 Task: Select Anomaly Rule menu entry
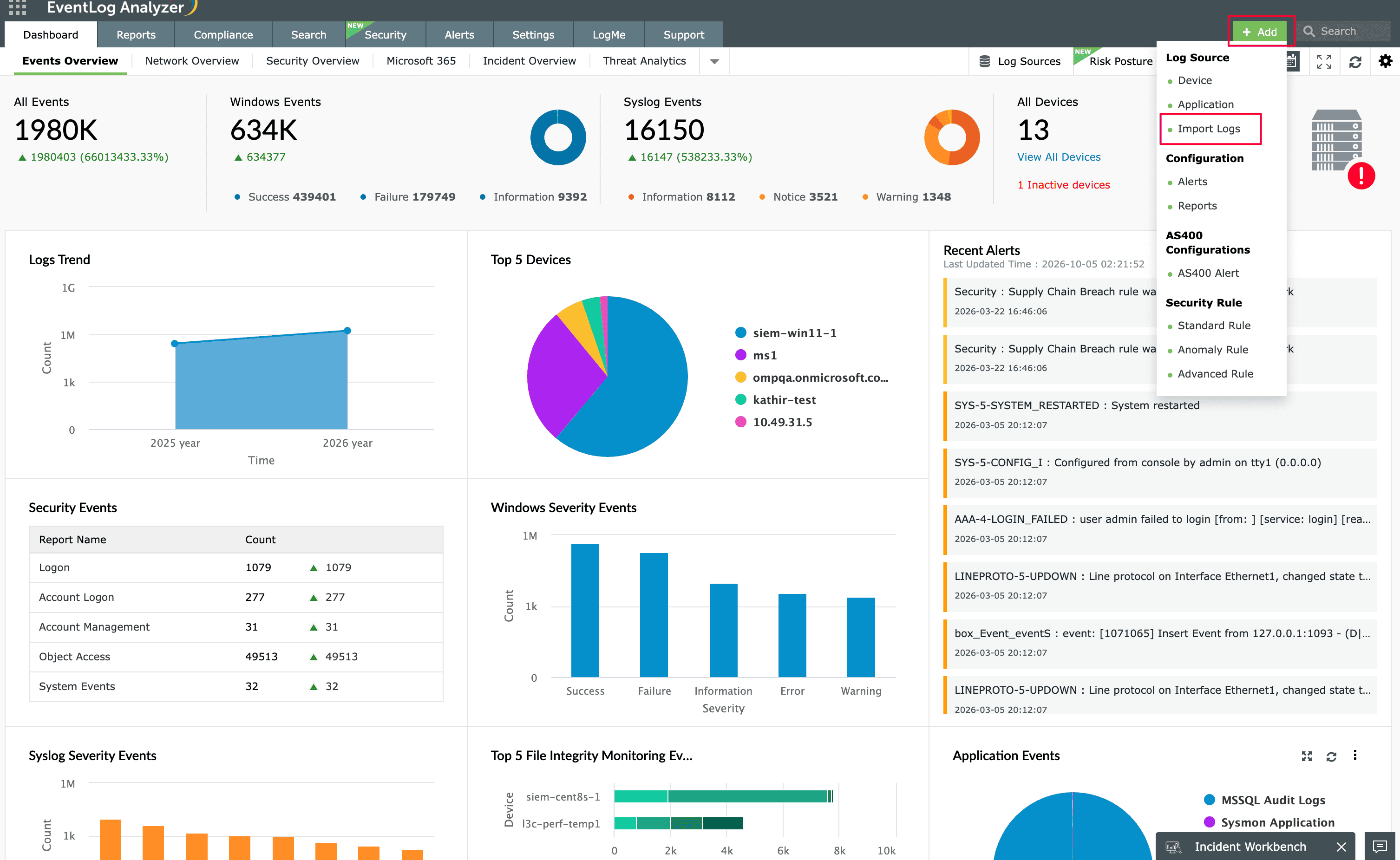[x=1213, y=350]
